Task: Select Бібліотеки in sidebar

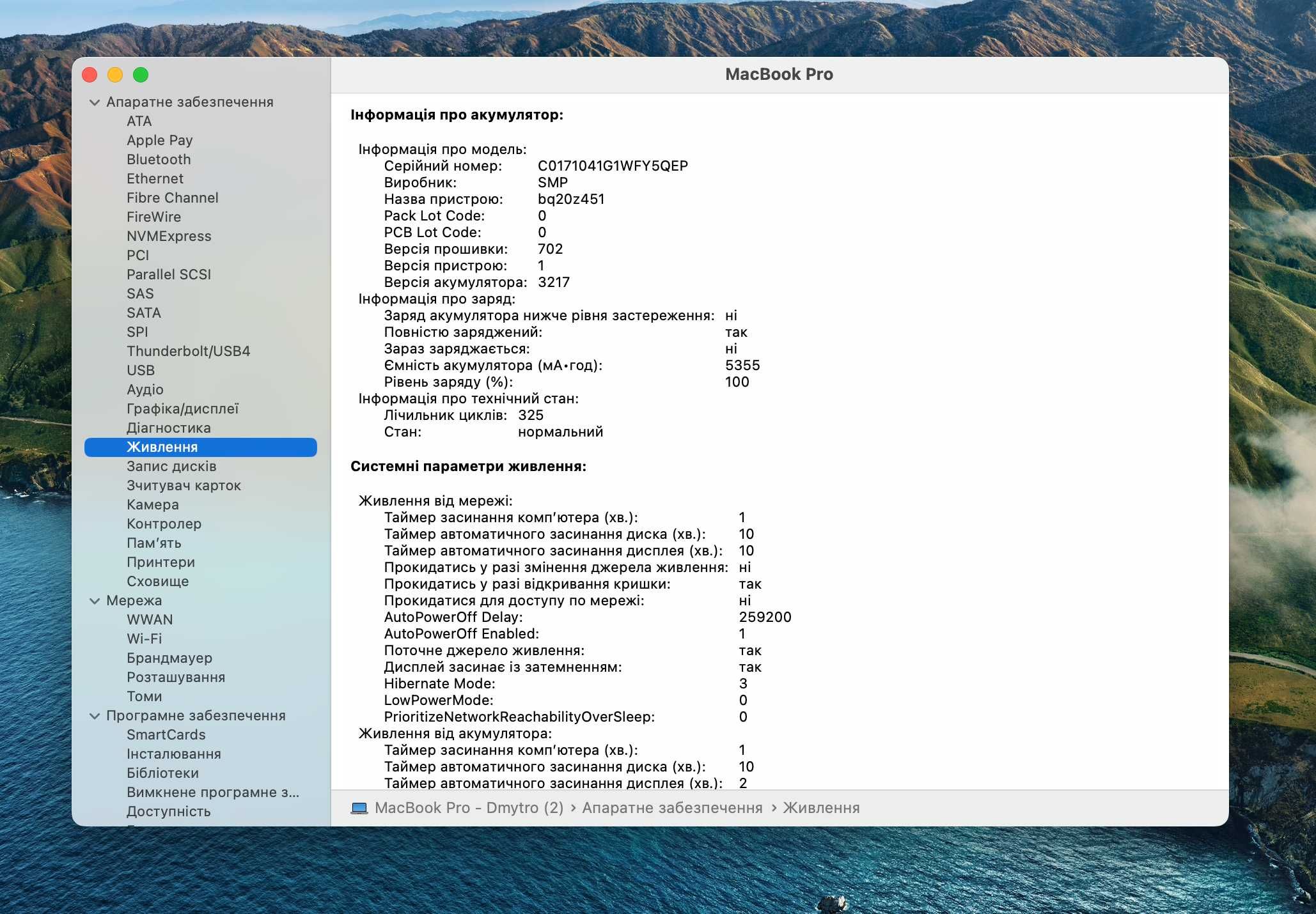Action: (x=163, y=773)
